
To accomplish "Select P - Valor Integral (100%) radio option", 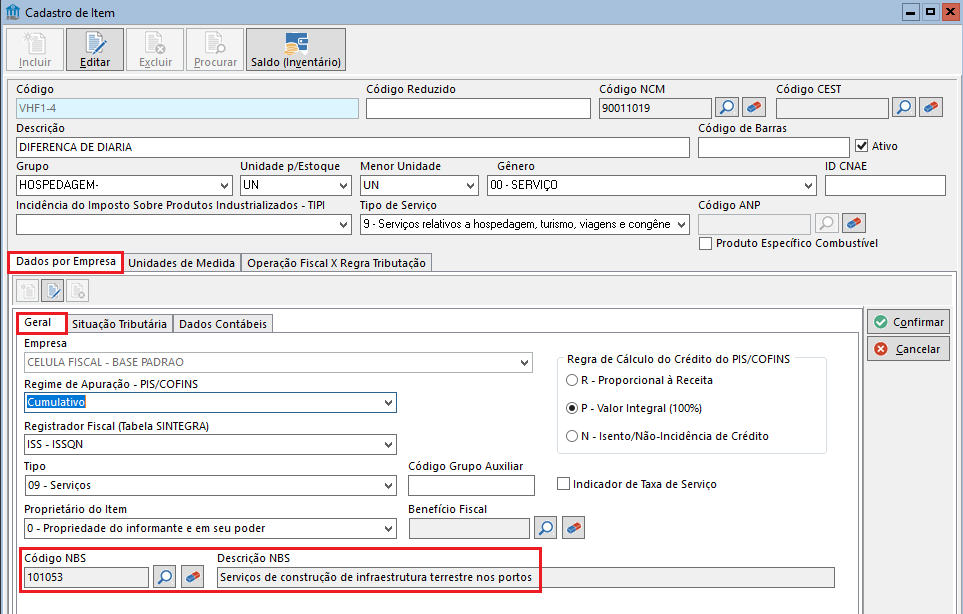I will click(x=572, y=408).
